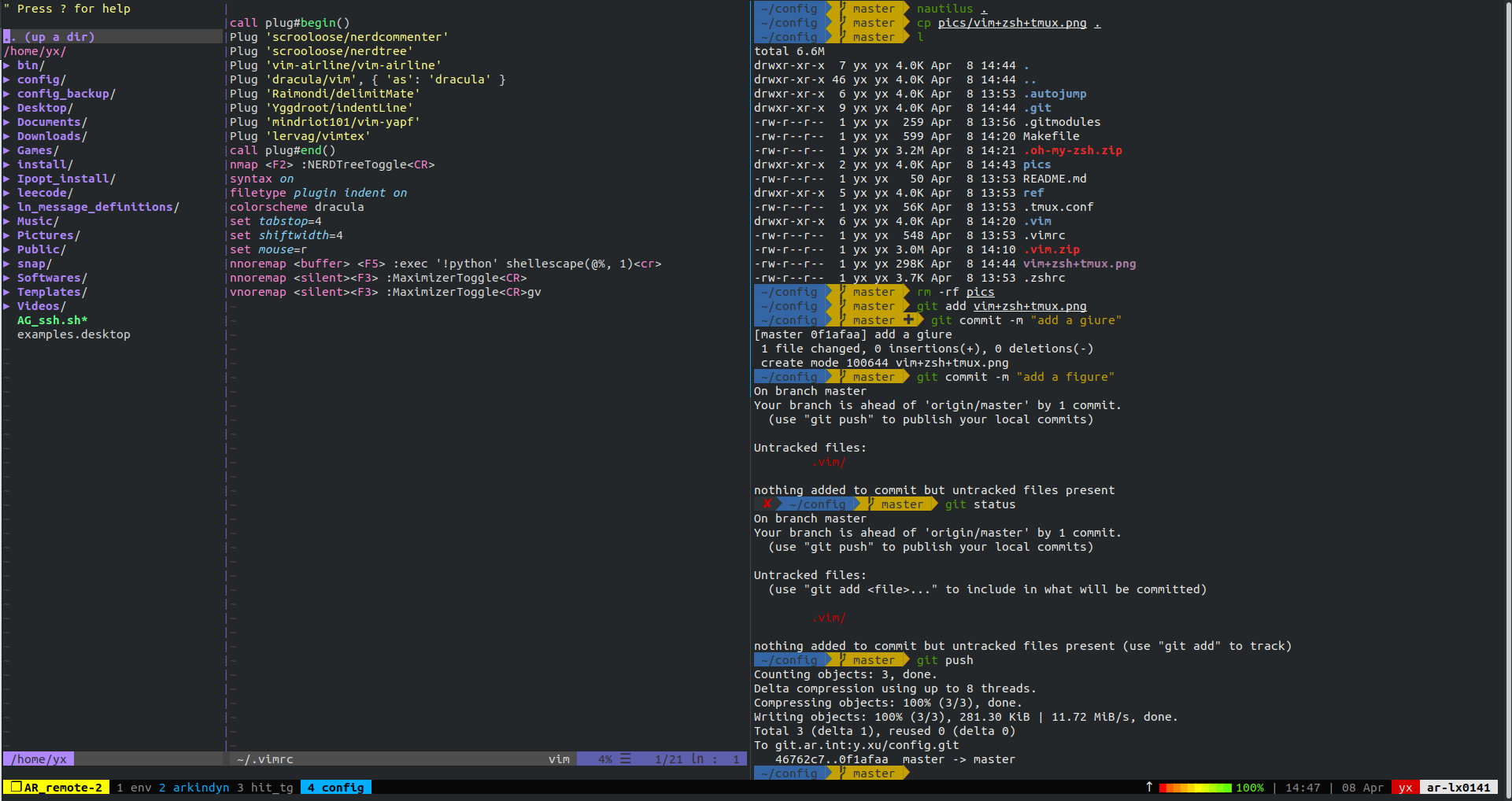1512x801 pixels.
Task: Click the Plug 'scrooloose/nerdtree' line
Action: tap(322, 51)
